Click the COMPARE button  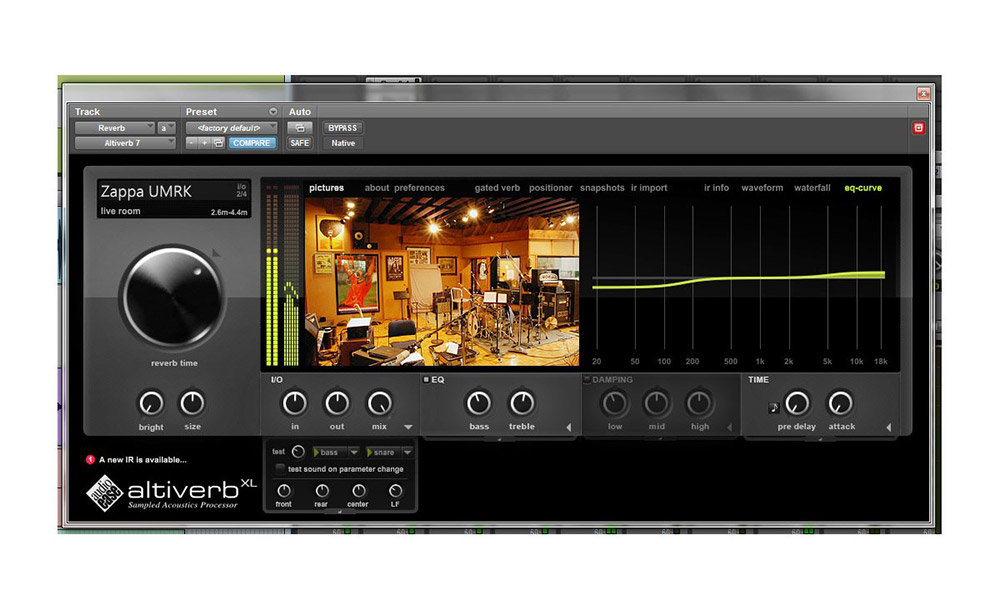[251, 143]
